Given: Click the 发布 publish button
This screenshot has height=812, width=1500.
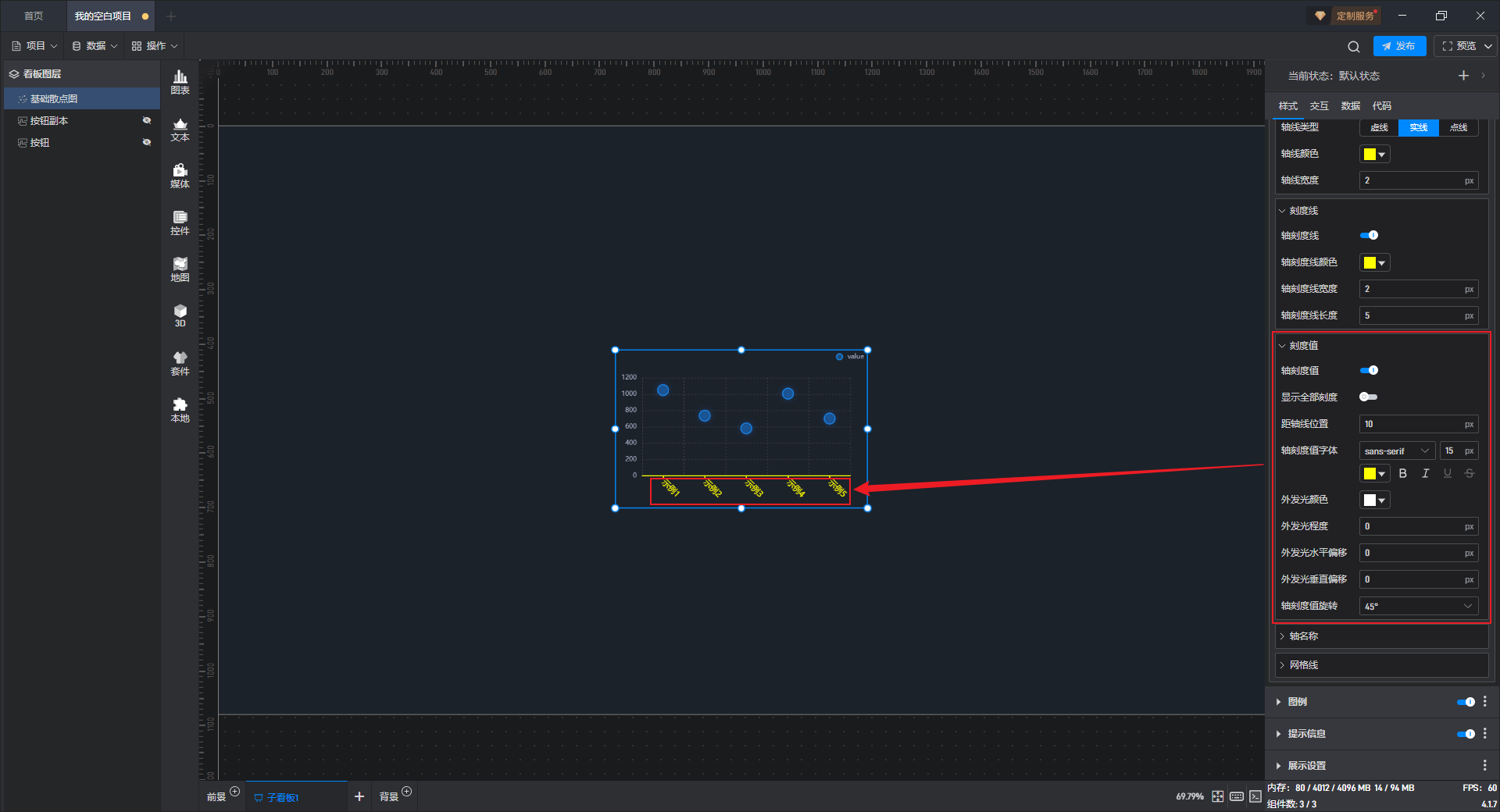Looking at the screenshot, I should [x=1399, y=46].
